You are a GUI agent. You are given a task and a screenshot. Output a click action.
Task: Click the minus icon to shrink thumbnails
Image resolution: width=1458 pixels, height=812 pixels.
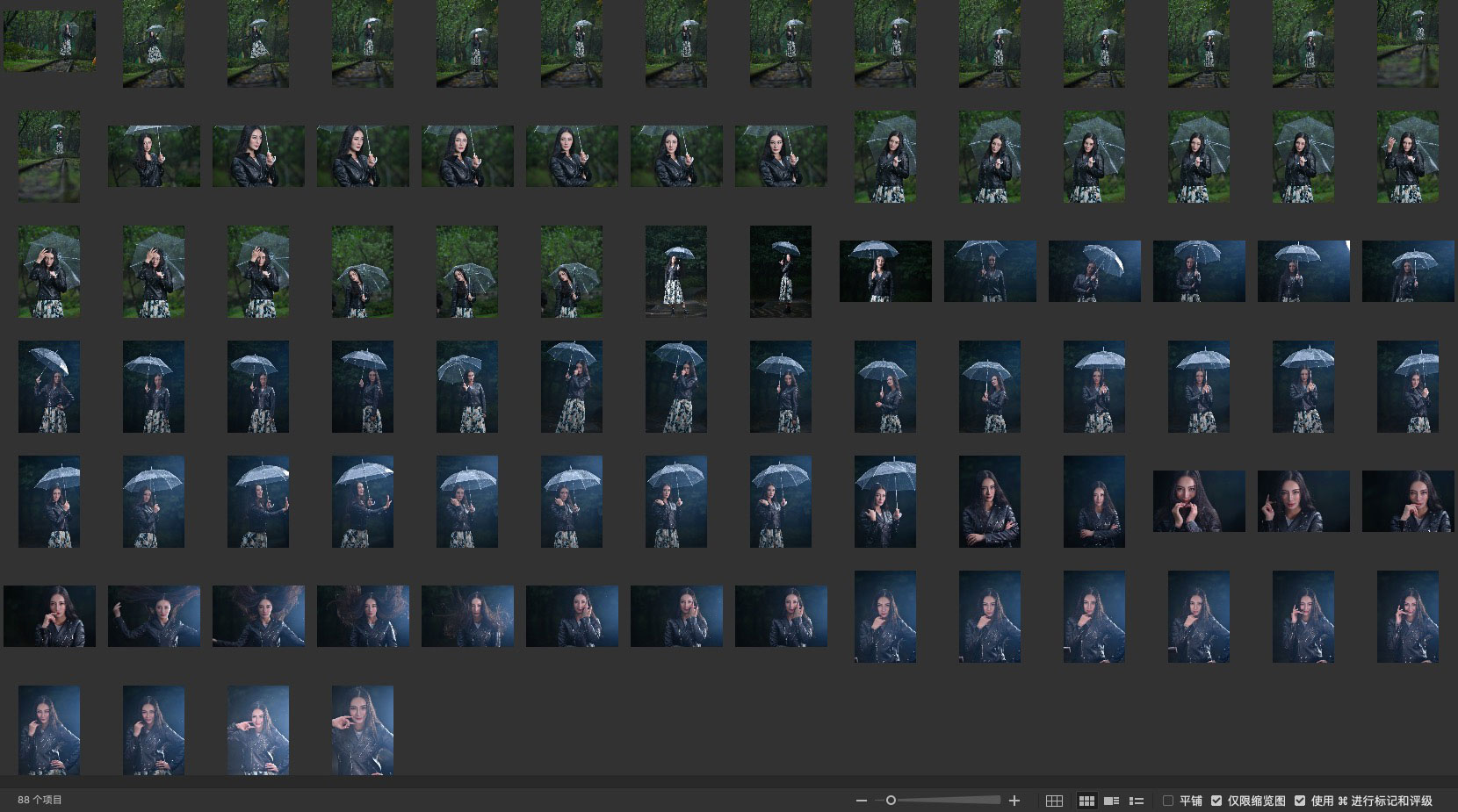861,801
